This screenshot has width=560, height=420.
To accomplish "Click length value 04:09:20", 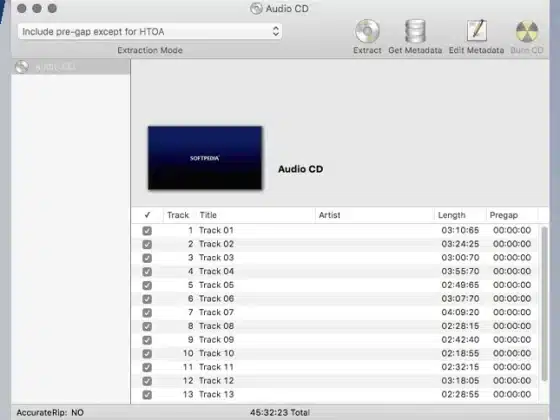I will [460, 312].
